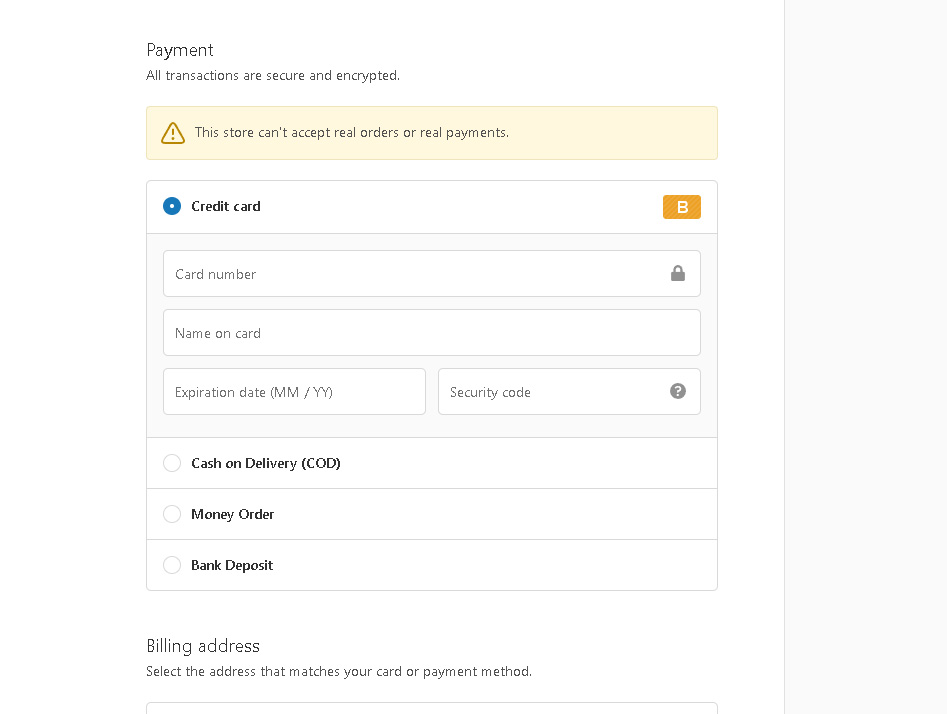Click the Billing address heading
947x714 pixels.
pos(203,646)
